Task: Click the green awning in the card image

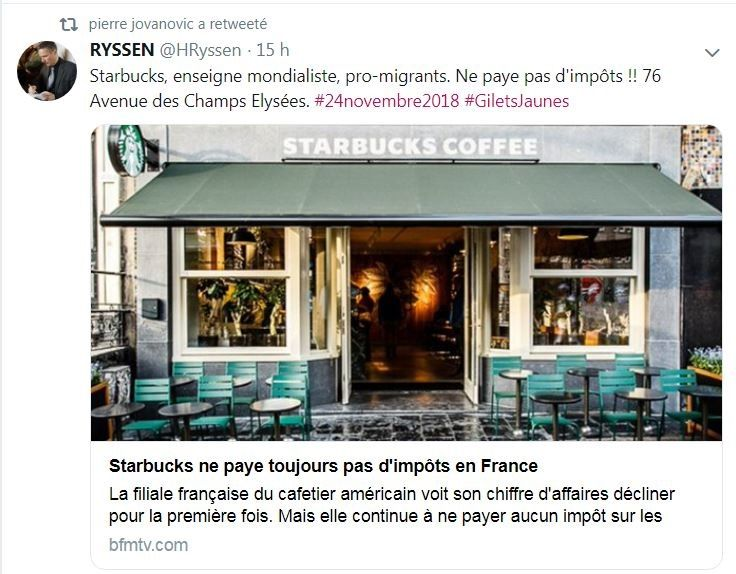Action: coord(410,193)
